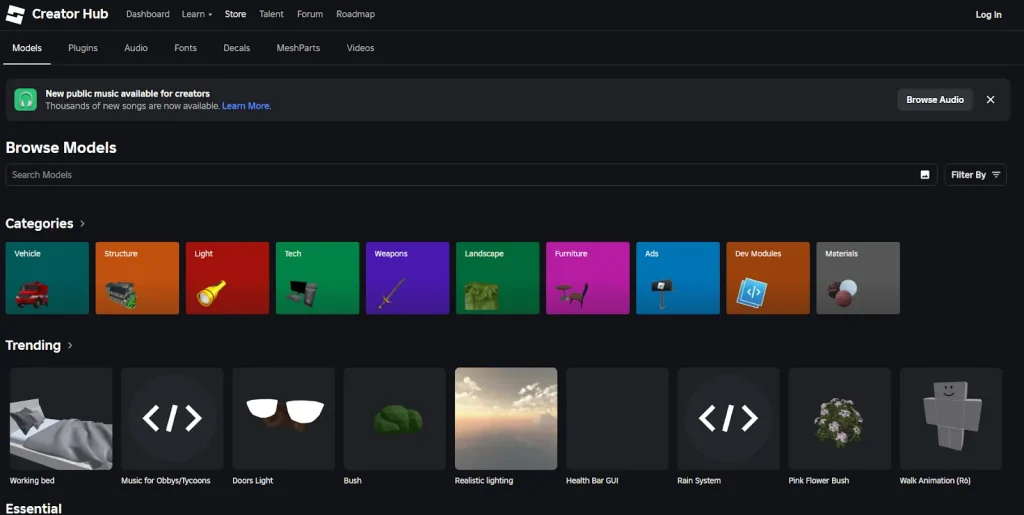Viewport: 1024px width, 515px height.
Task: Select the Doors Light model thumbnail
Action: click(283, 418)
